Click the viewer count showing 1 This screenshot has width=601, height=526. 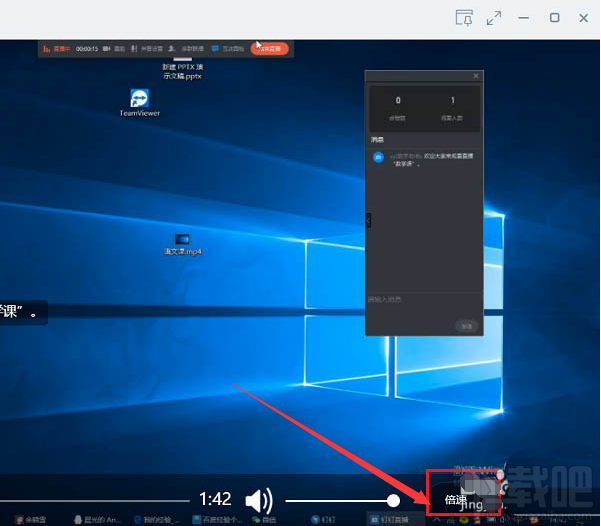[x=453, y=100]
